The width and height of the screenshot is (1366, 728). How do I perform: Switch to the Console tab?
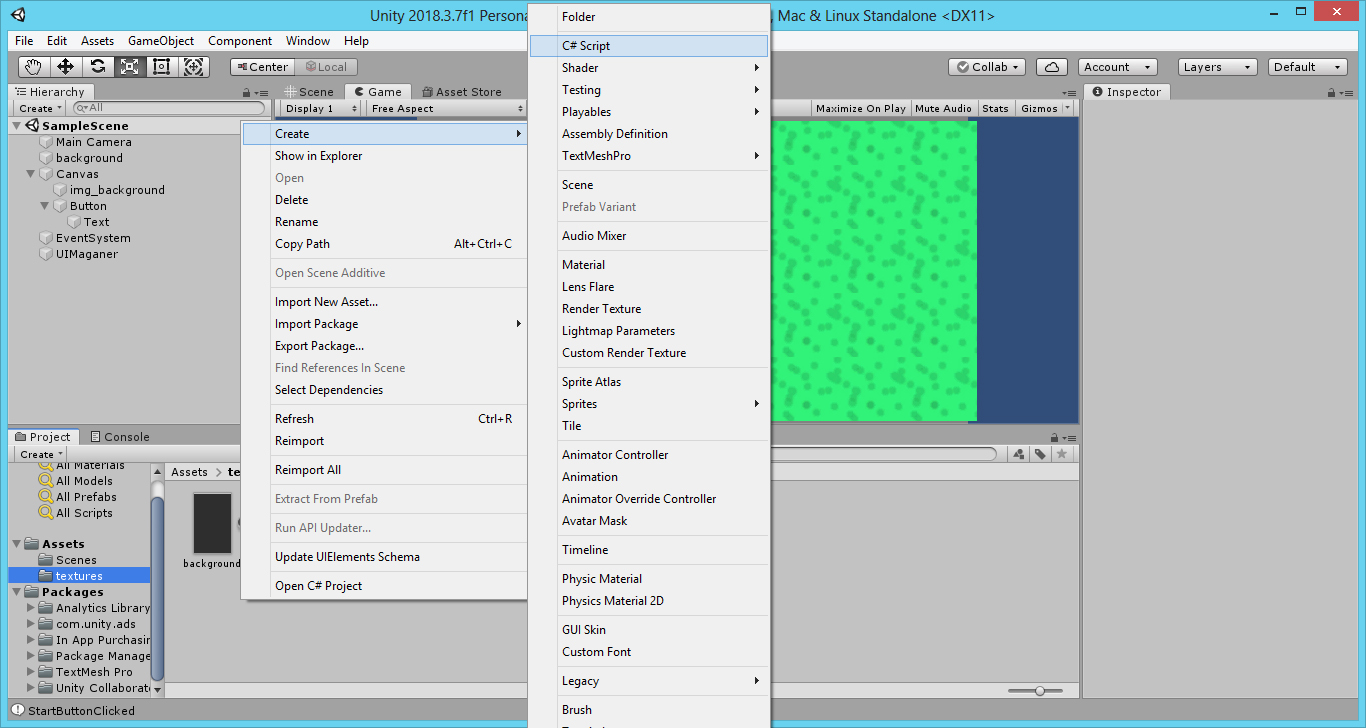(119, 437)
